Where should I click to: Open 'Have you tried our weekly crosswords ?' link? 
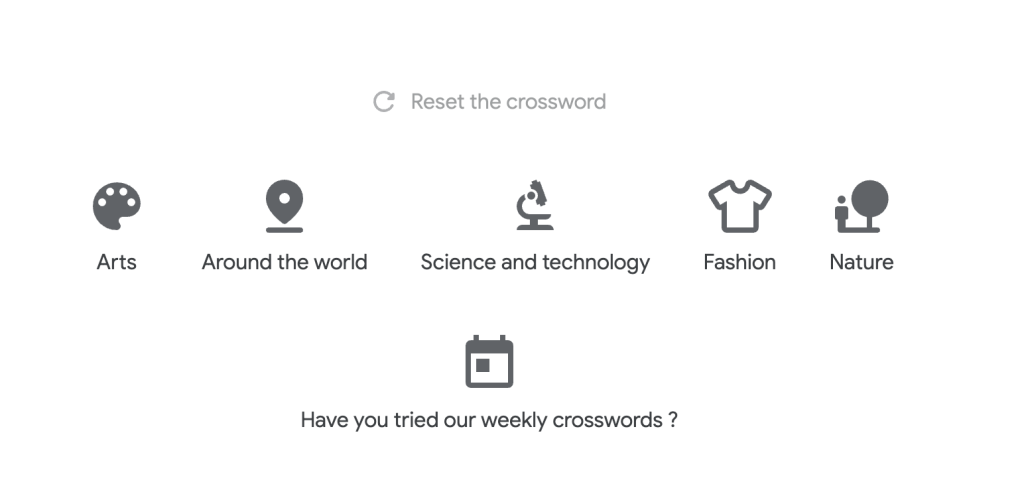489,420
